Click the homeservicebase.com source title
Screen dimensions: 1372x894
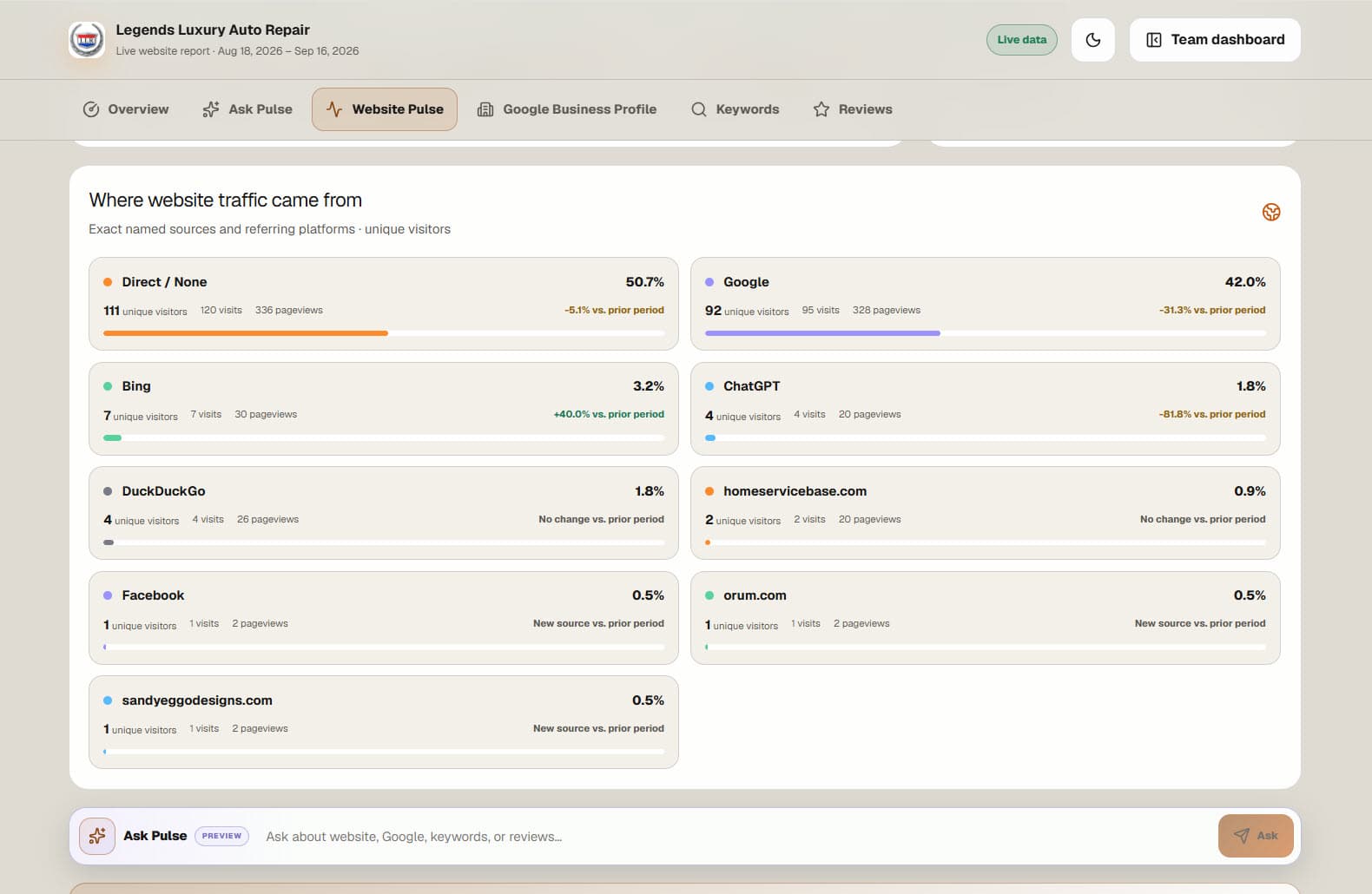[795, 491]
